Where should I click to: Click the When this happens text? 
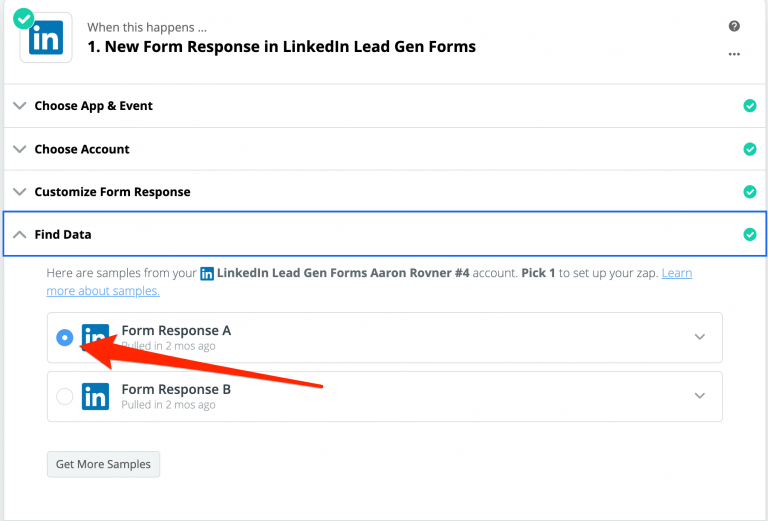[147, 27]
